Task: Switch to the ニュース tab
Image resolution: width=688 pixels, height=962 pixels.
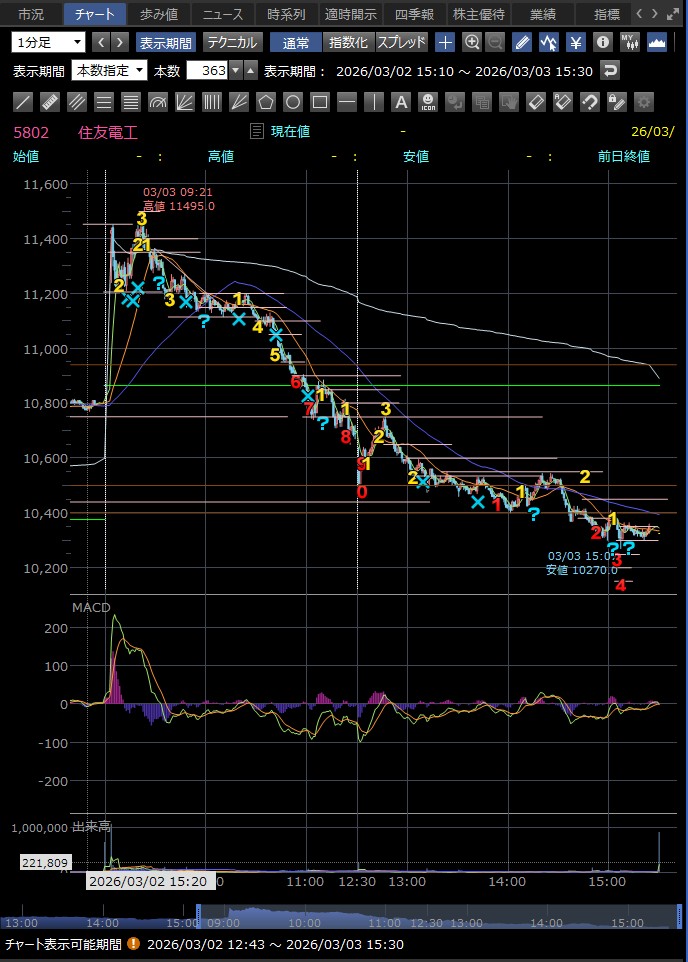Action: (x=222, y=15)
